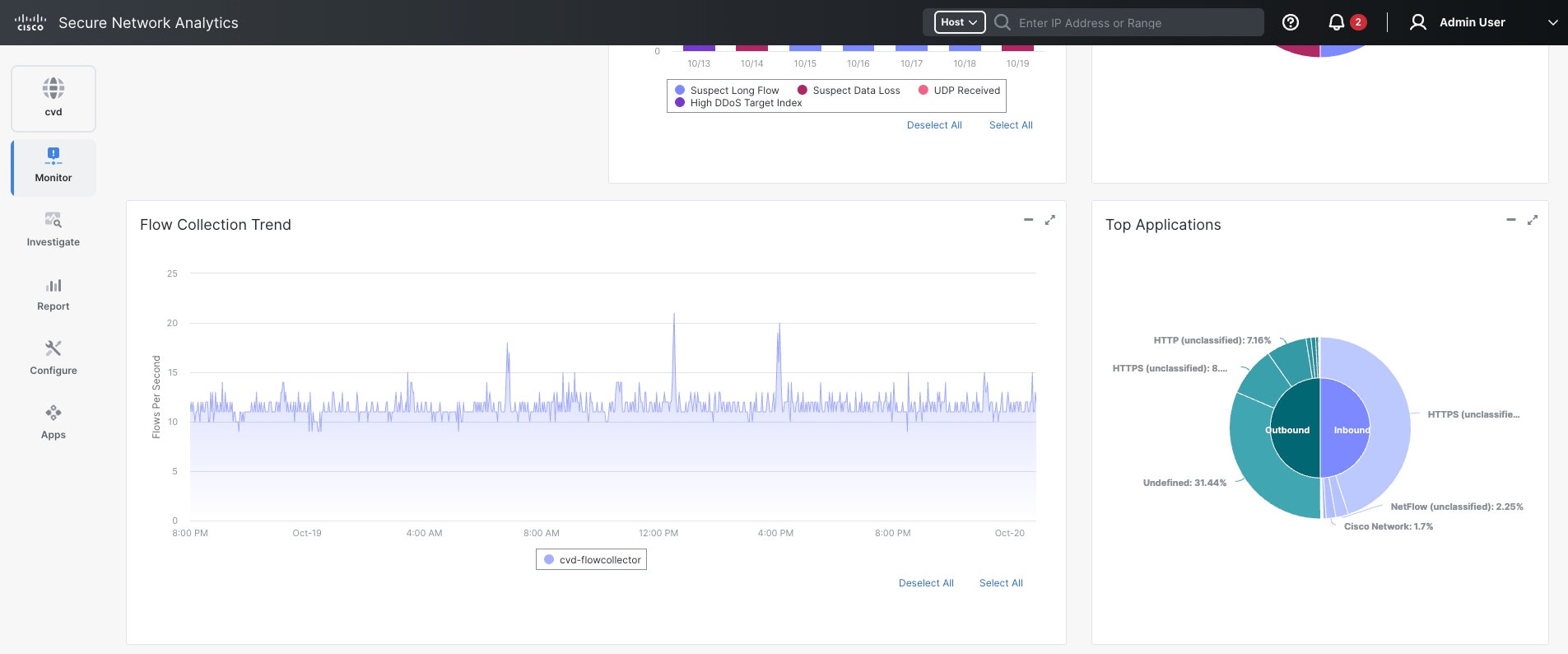Screen dimensions: 1568x654
Task: Click Deselect All under Flow Collection Trend
Action: point(926,583)
